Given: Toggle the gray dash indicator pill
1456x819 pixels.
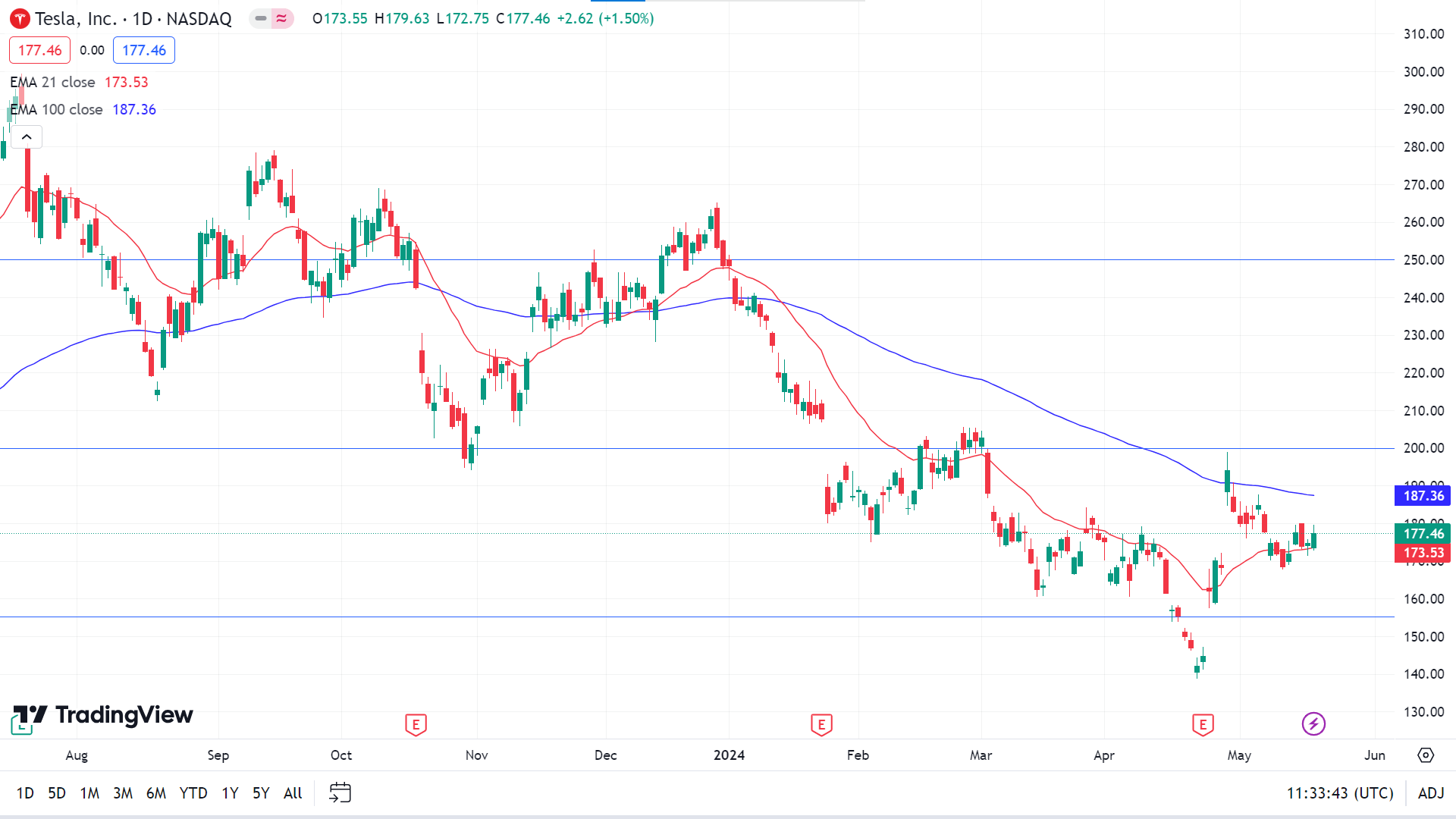Looking at the screenshot, I should 261,18.
